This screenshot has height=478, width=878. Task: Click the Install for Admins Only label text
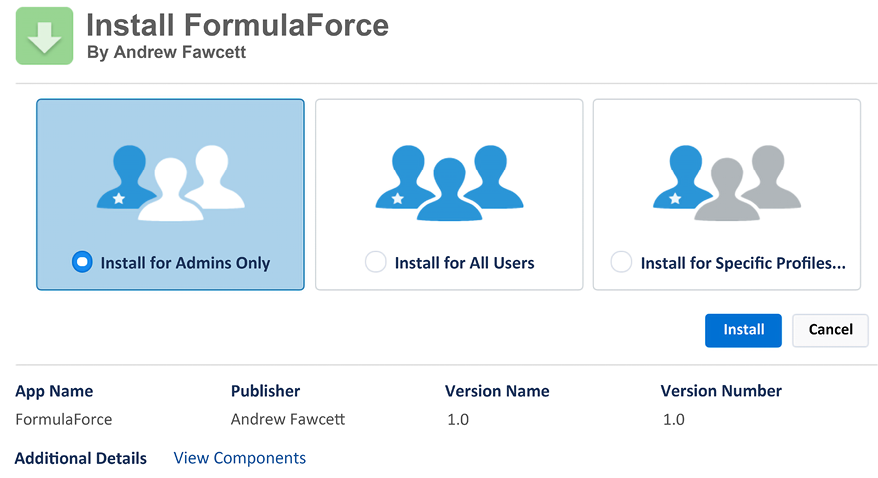click(x=185, y=263)
